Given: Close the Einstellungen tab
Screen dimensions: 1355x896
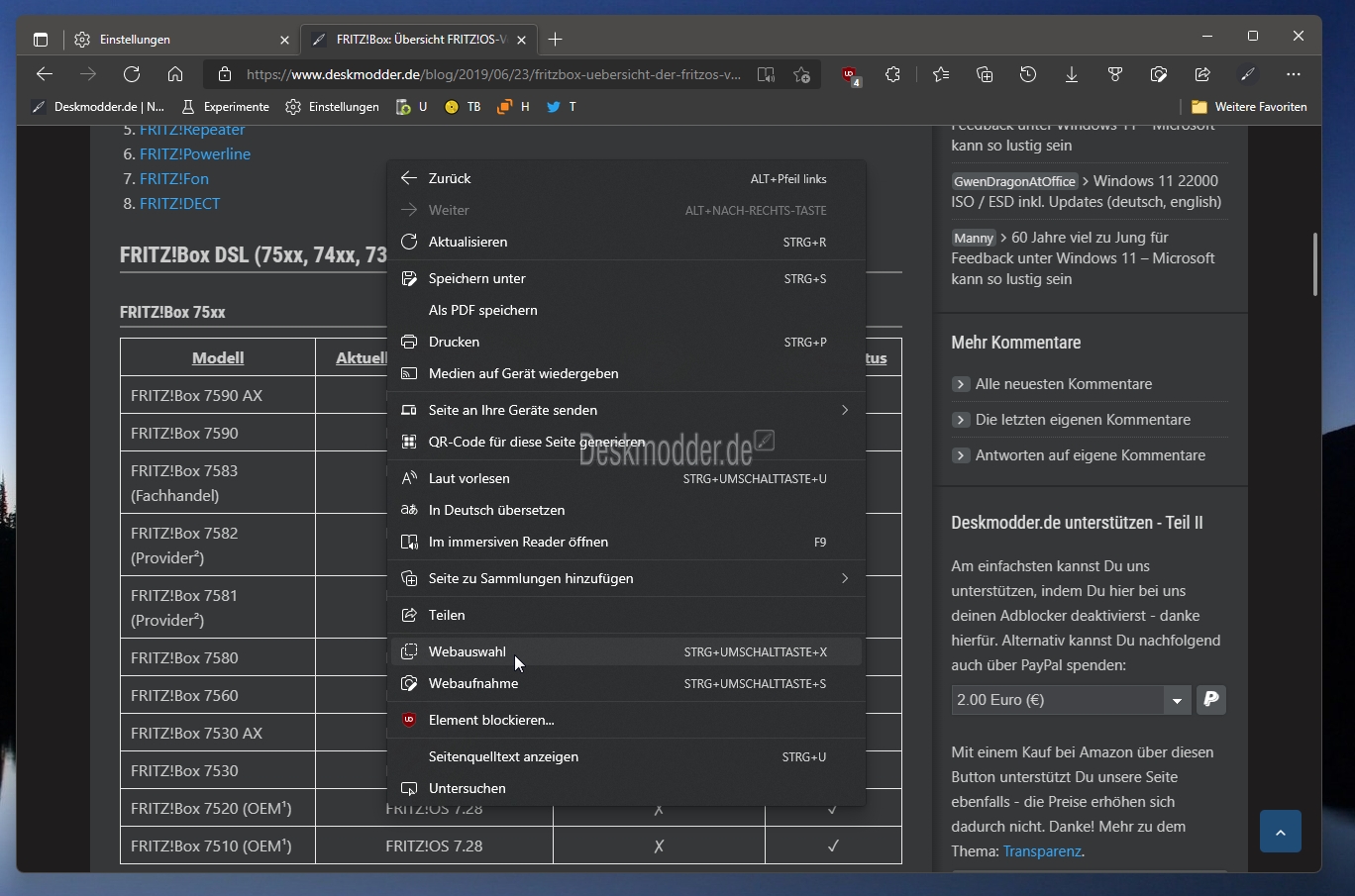Looking at the screenshot, I should coord(284,40).
